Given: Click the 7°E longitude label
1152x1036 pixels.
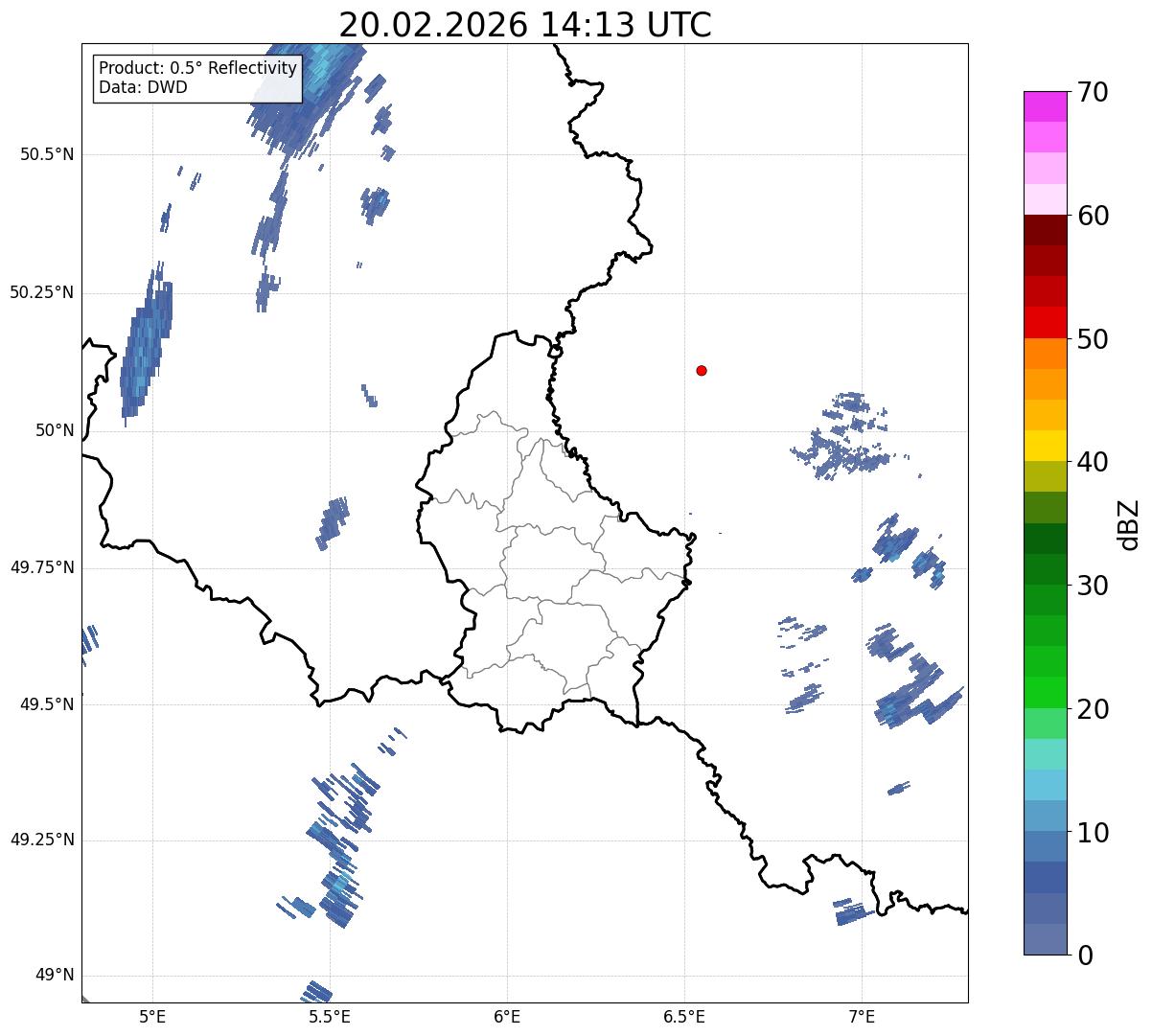Looking at the screenshot, I should point(862,1016).
